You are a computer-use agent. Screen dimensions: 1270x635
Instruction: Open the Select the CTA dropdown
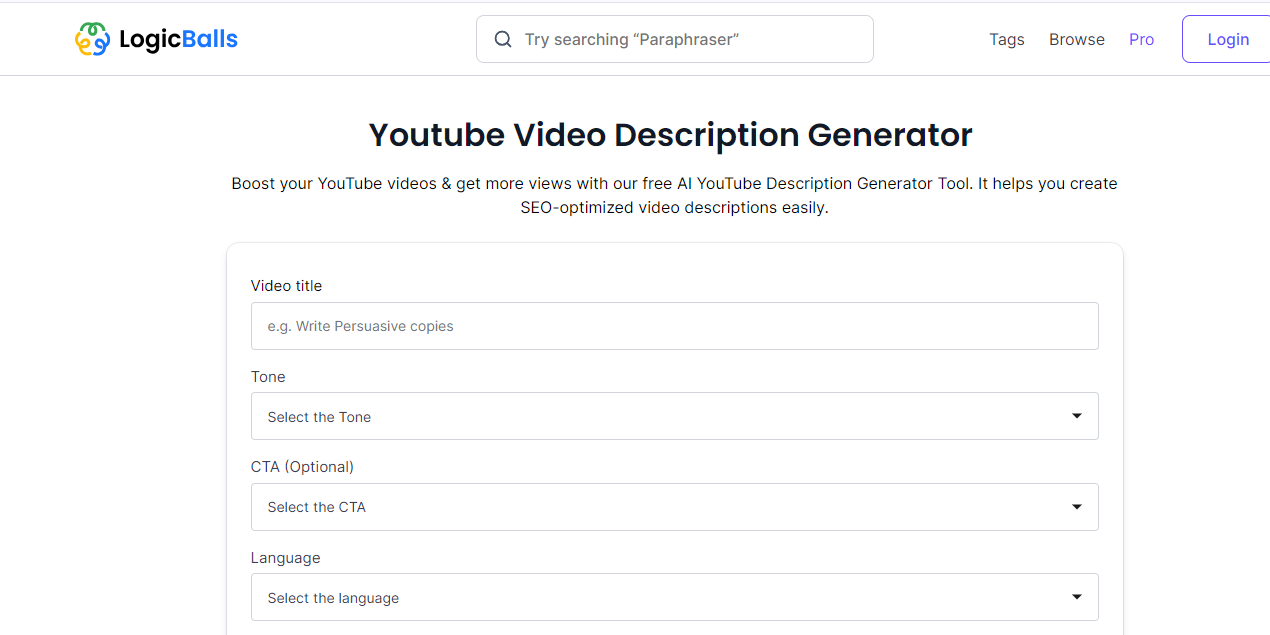click(x=675, y=507)
